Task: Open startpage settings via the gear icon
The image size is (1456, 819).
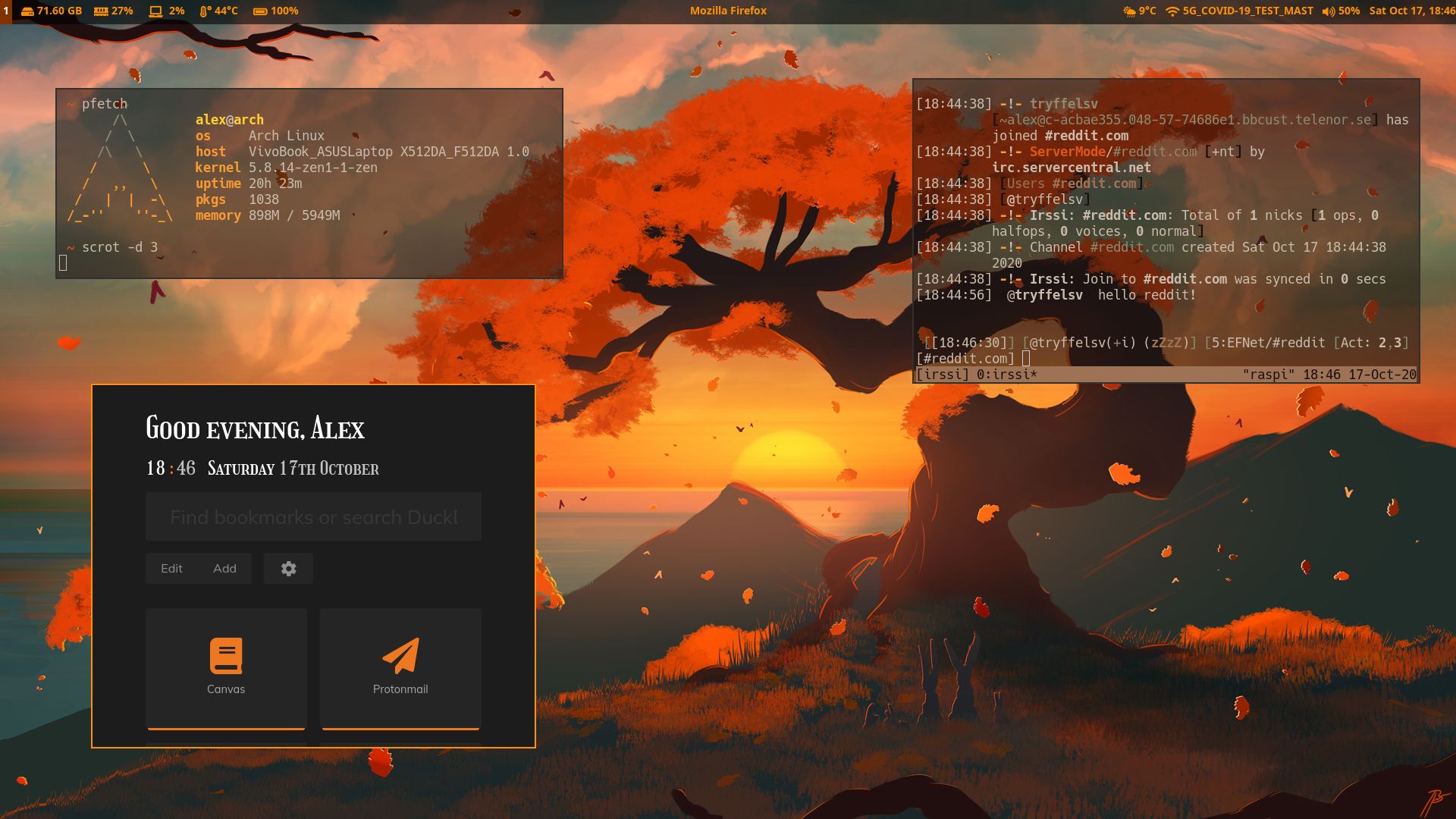Action: point(288,568)
